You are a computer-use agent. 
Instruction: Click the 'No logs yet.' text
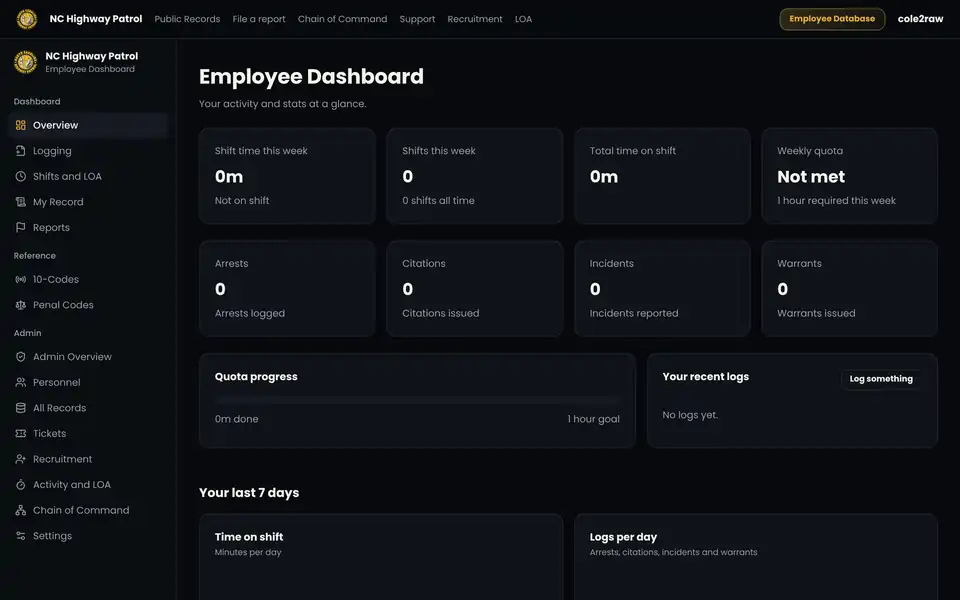(690, 415)
